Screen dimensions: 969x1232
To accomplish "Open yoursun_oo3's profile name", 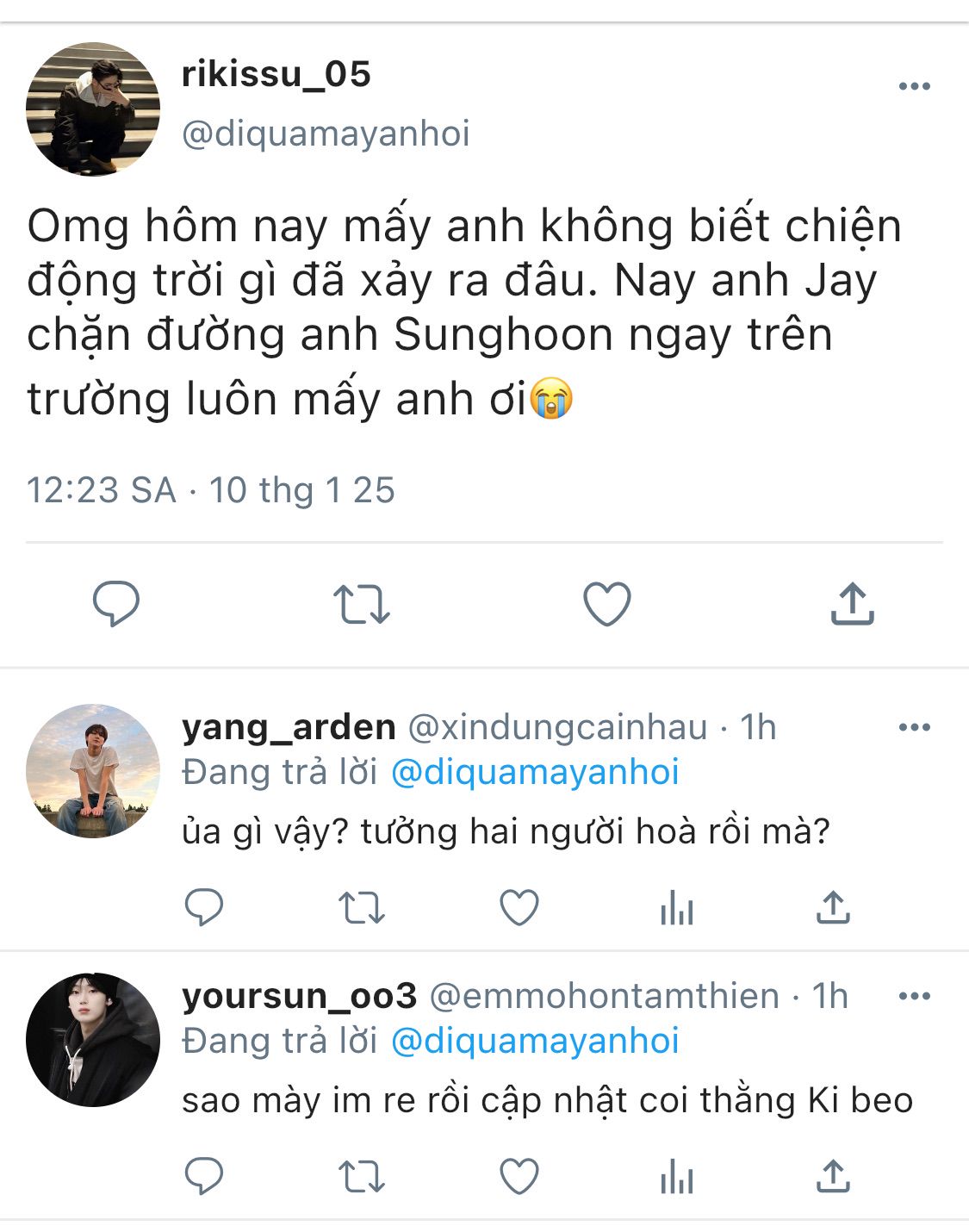I will point(299,996).
